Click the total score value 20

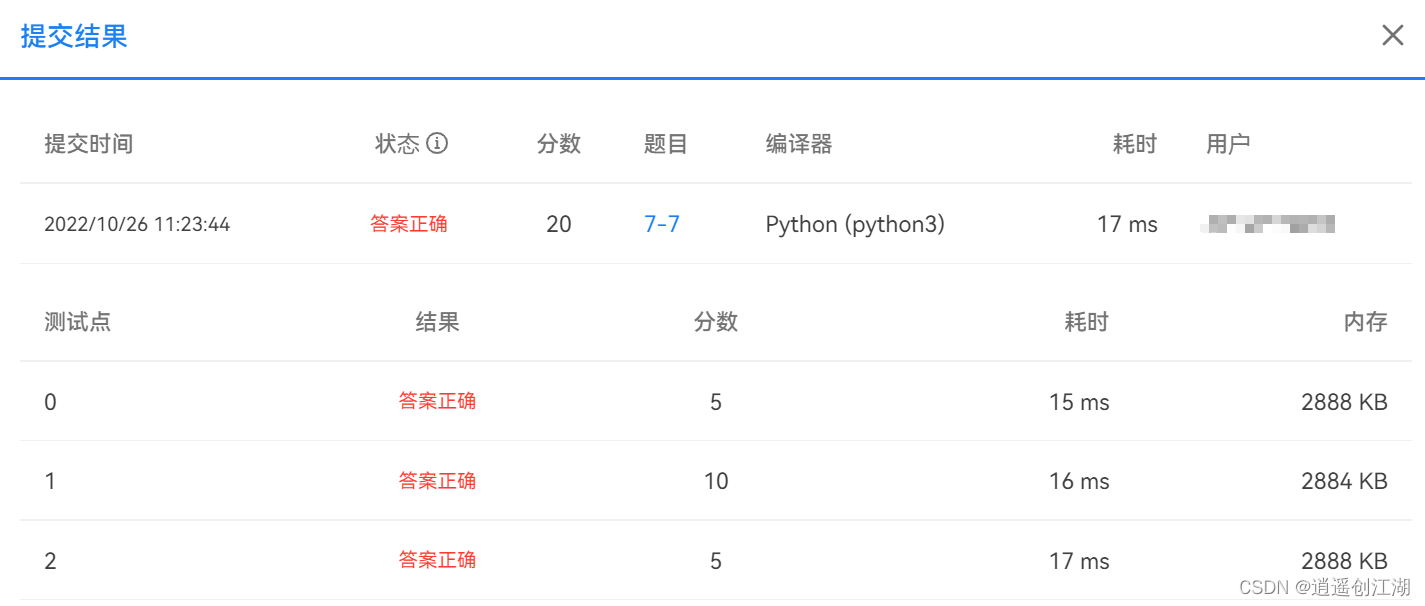pos(558,224)
